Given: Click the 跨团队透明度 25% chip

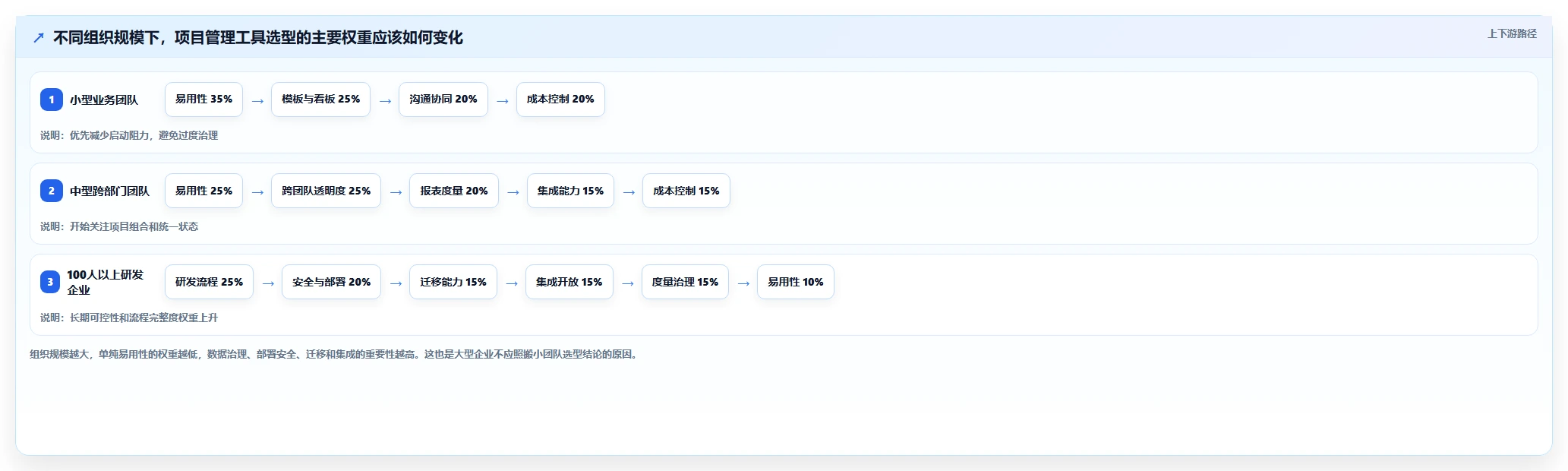Looking at the screenshot, I should pyautogui.click(x=326, y=191).
